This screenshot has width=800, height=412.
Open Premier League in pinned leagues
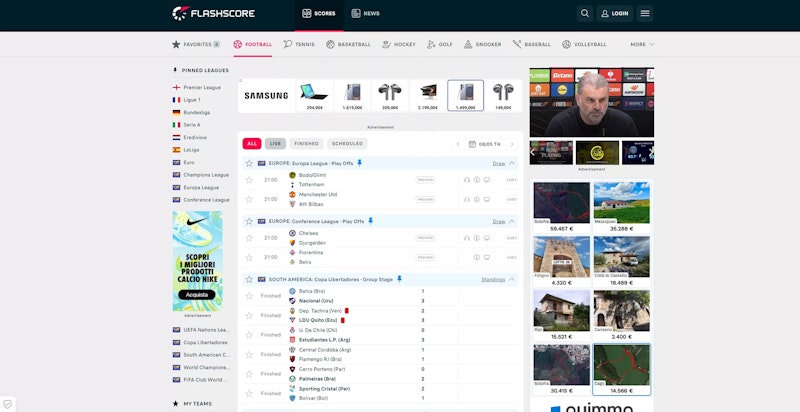coord(200,88)
